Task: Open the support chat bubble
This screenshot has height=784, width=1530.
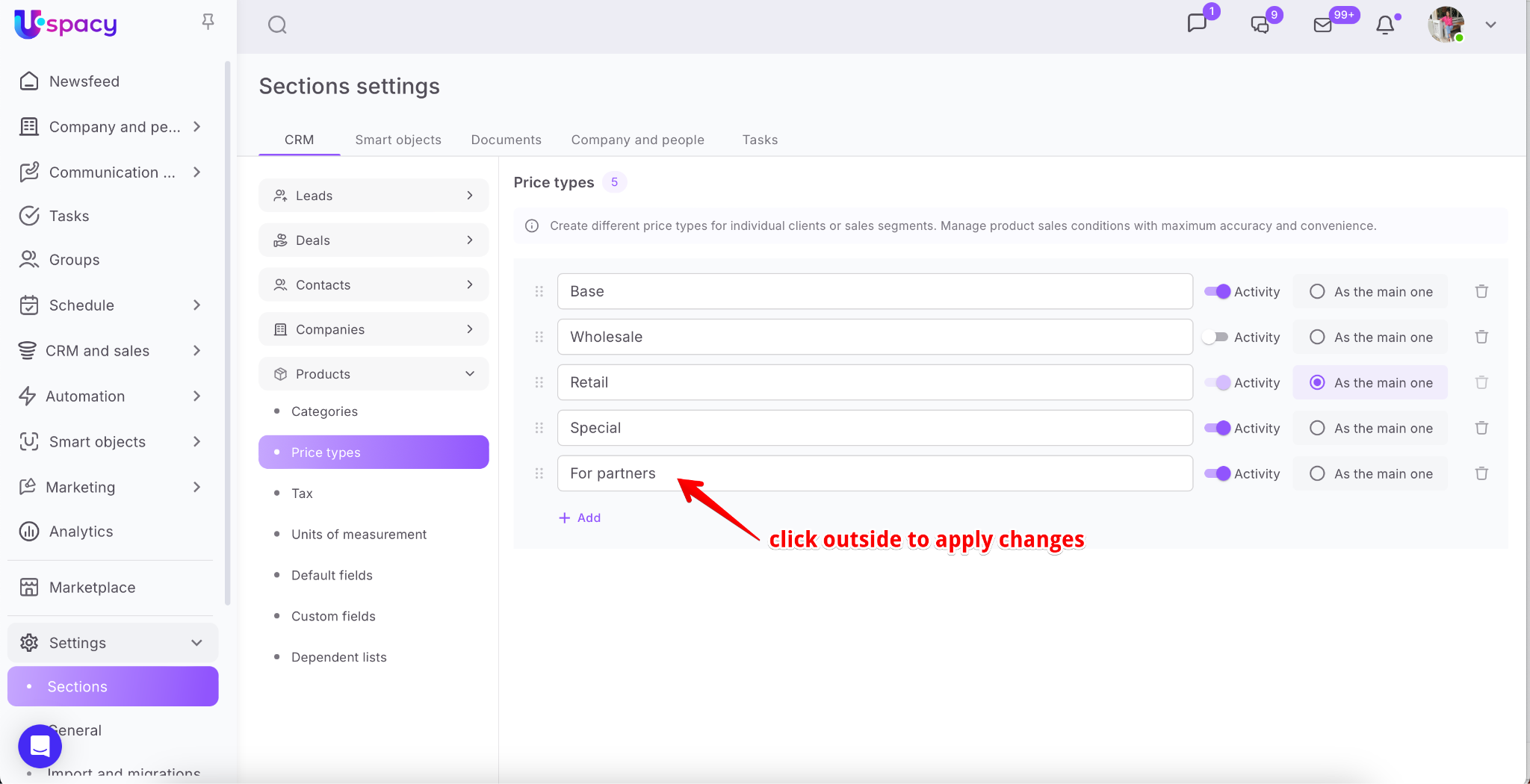Action: pyautogui.click(x=40, y=746)
